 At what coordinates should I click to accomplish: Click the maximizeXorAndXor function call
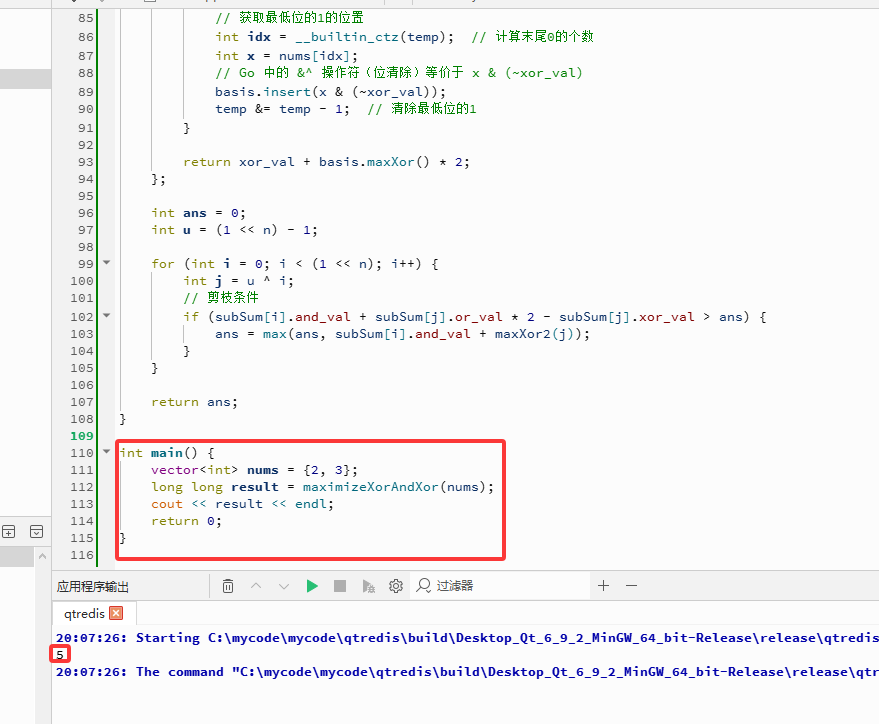[x=370, y=487]
